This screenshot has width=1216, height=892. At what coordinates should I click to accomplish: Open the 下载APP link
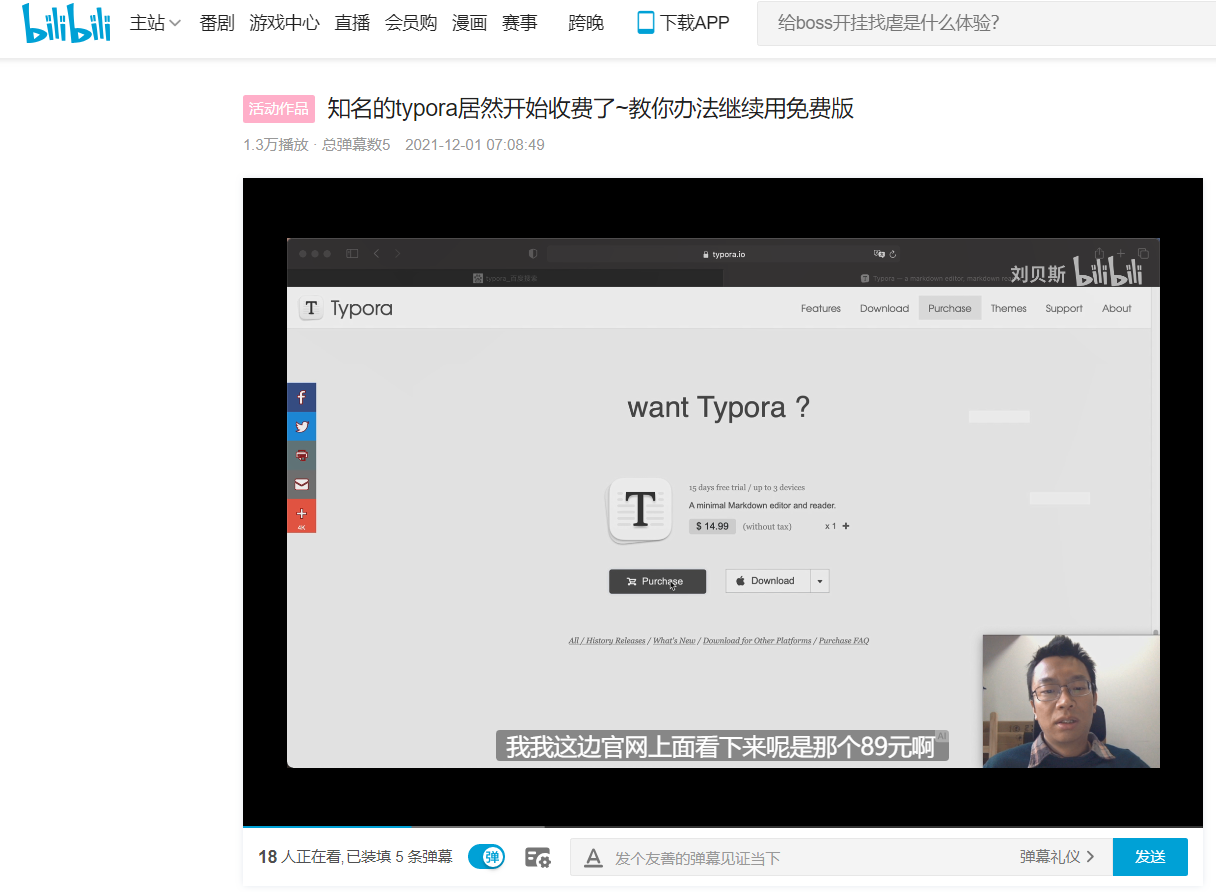(x=694, y=23)
